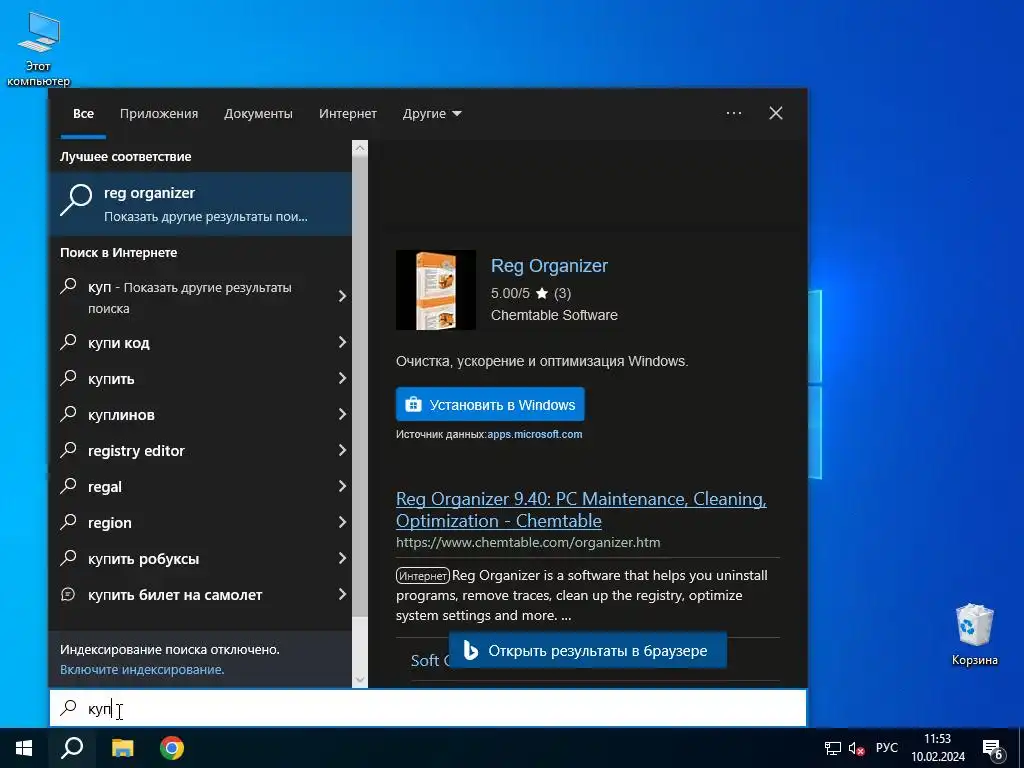Click 'Установить в Windows' button
Screen dimensions: 1024x768
(490, 404)
